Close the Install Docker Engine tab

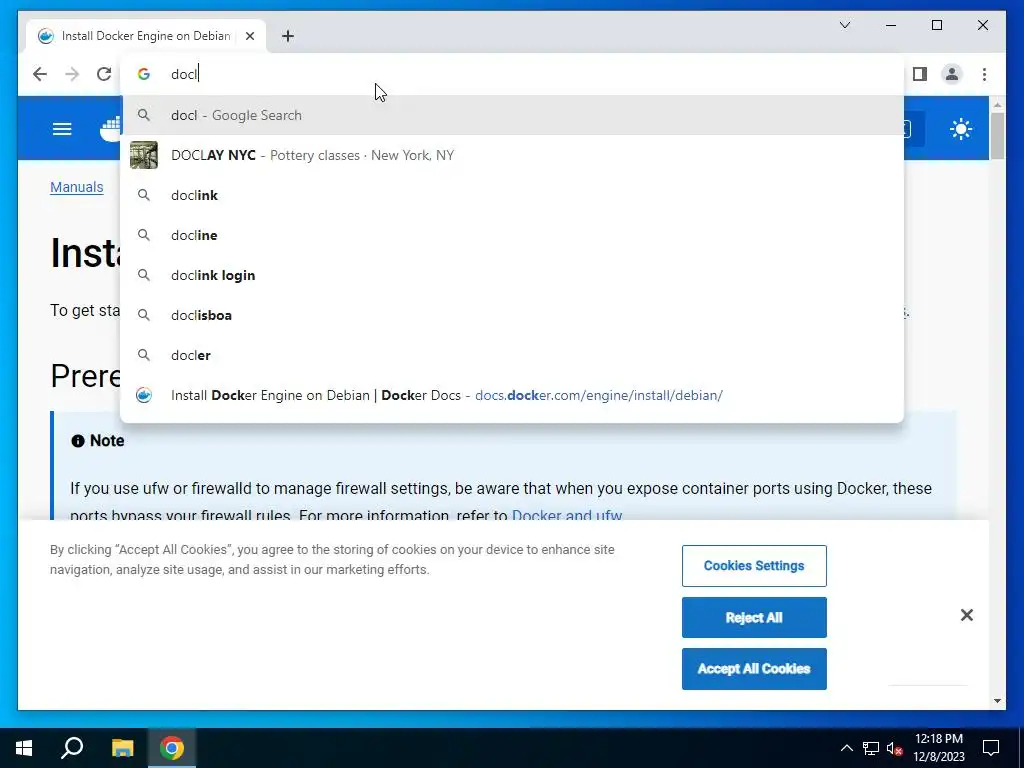249,36
